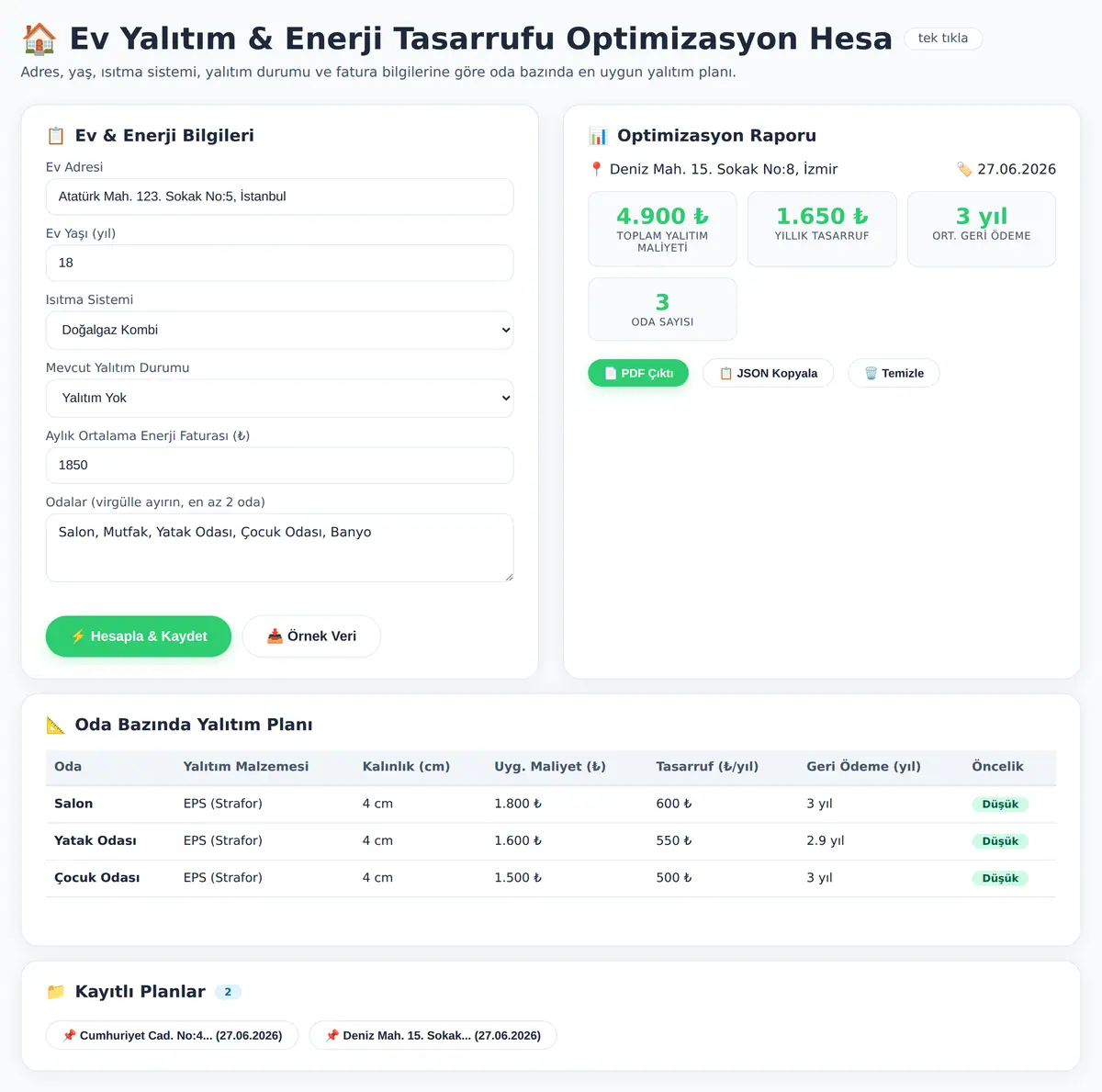The width and height of the screenshot is (1102, 1092).
Task: Select the Çocuk Odası row name
Action: coord(97,878)
